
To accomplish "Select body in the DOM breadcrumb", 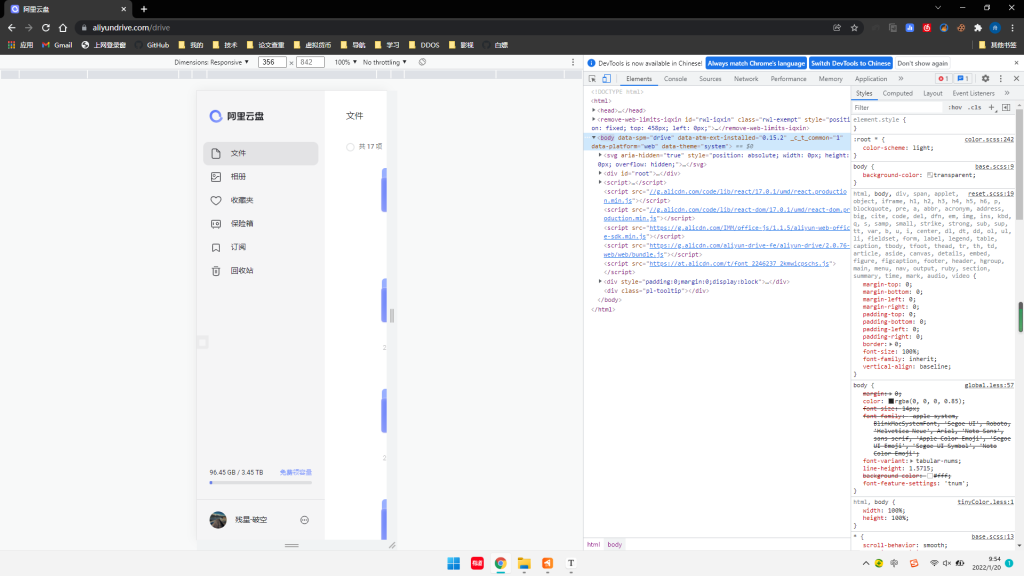I will tap(615, 545).
